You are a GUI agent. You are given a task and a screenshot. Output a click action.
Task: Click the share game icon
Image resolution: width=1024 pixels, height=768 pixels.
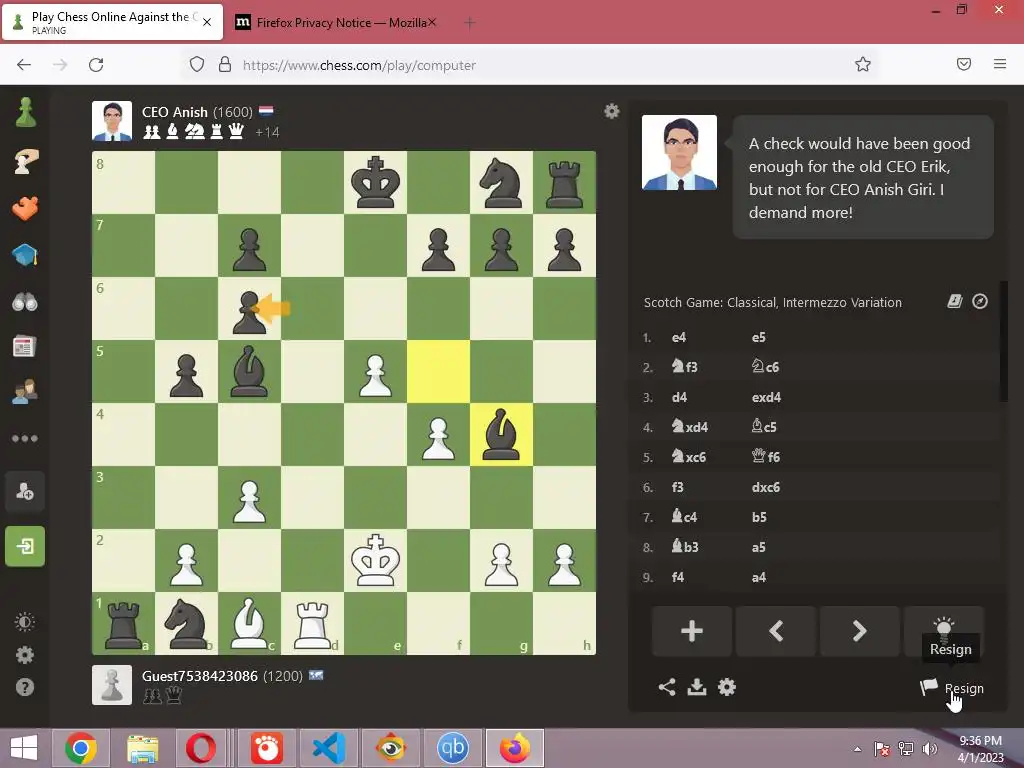(x=667, y=687)
